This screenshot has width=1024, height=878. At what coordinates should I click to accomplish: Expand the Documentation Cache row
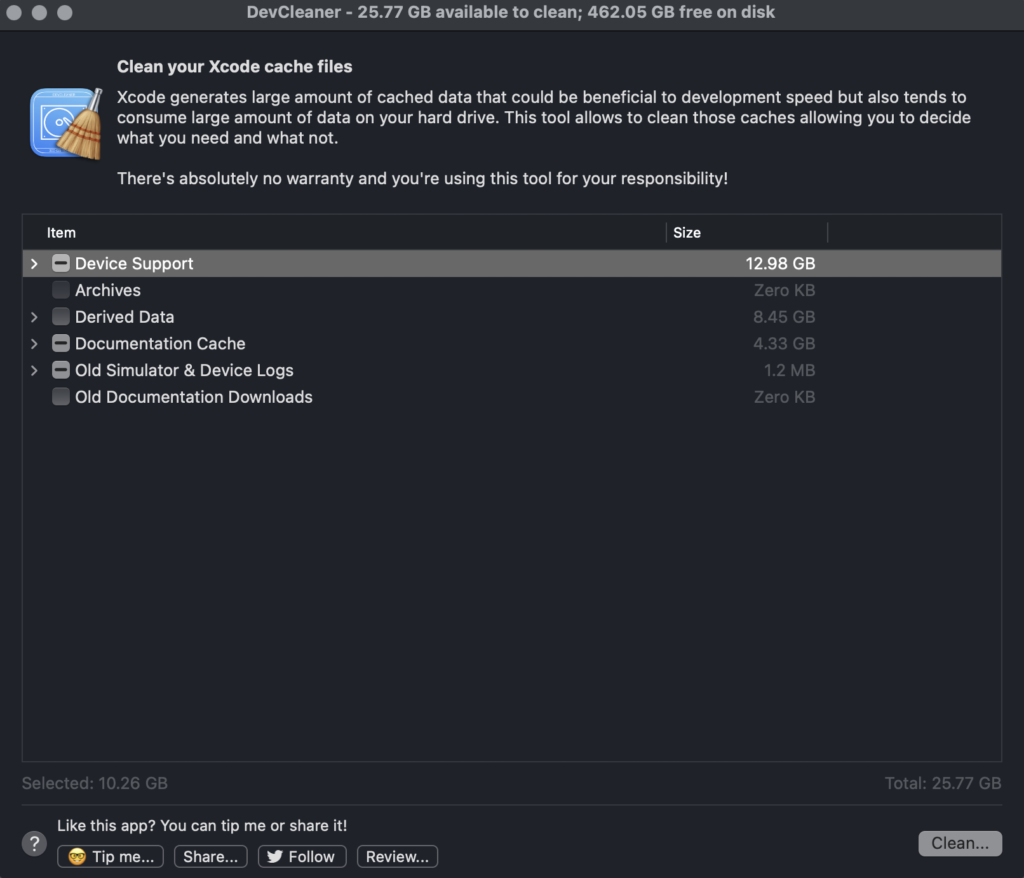[34, 344]
